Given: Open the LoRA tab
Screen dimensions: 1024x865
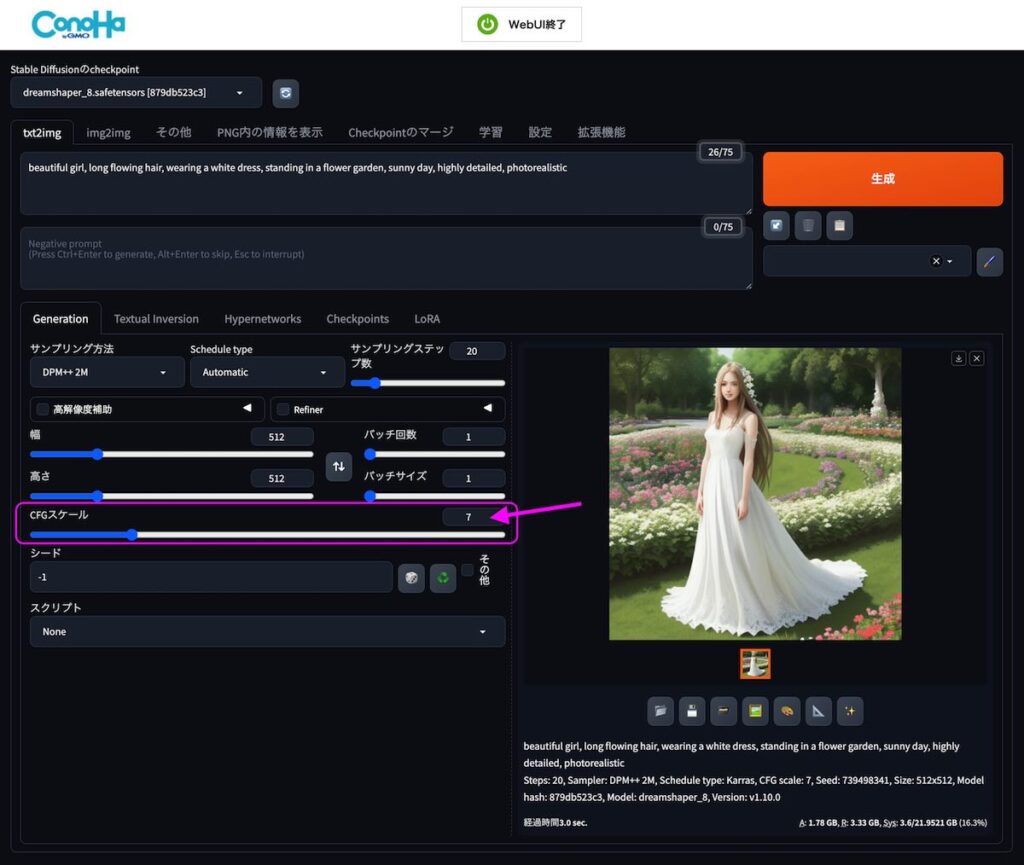Looking at the screenshot, I should 427,319.
